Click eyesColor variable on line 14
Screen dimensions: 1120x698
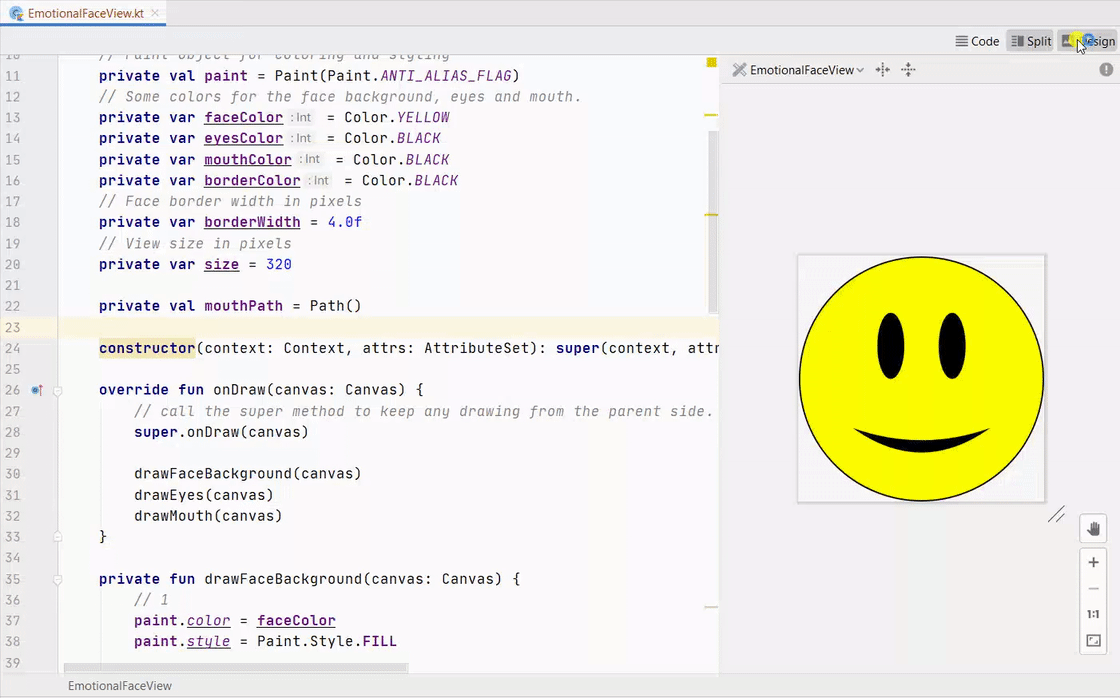click(x=244, y=138)
